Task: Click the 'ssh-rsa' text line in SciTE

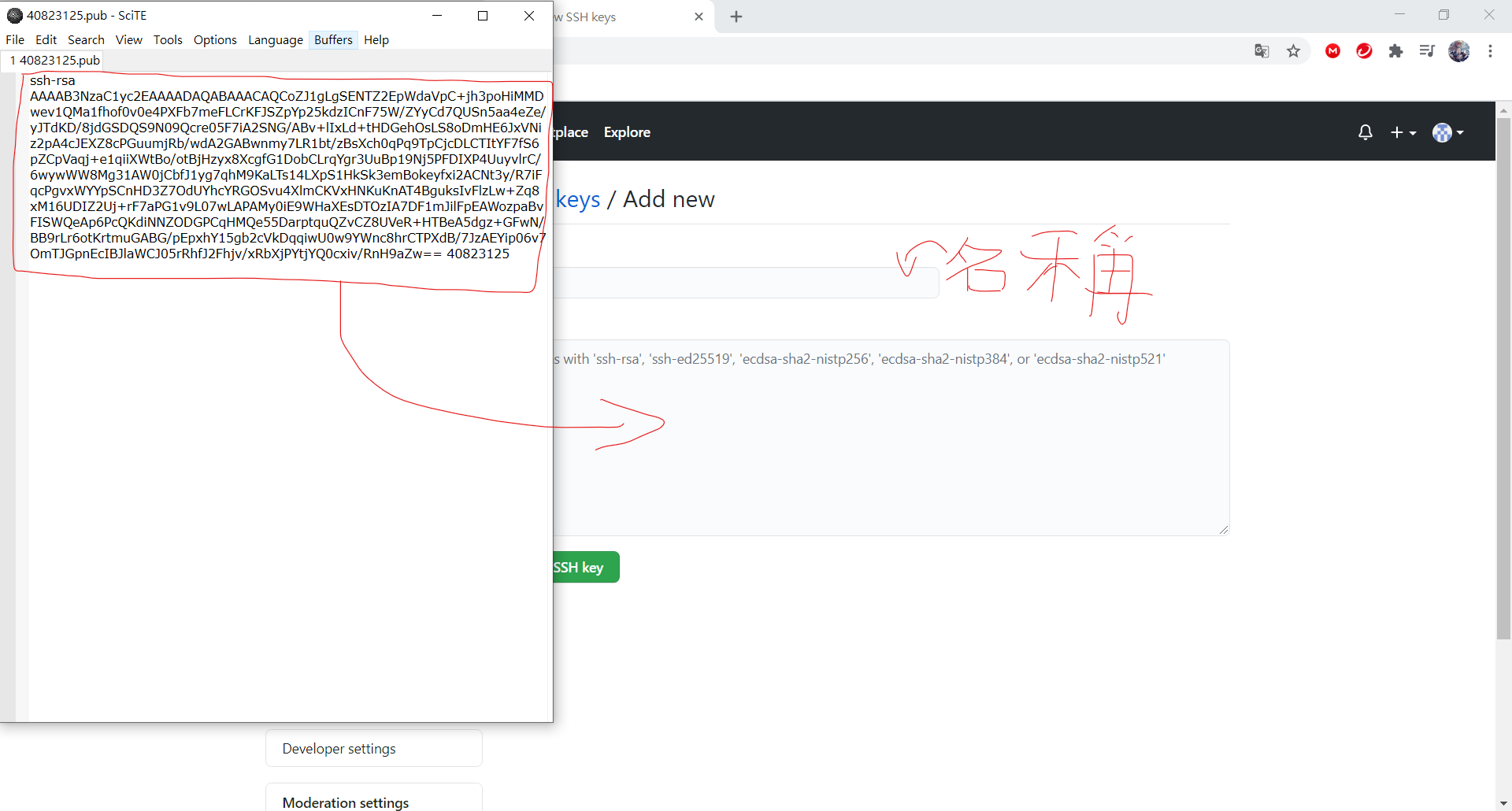Action: pyautogui.click(x=53, y=80)
